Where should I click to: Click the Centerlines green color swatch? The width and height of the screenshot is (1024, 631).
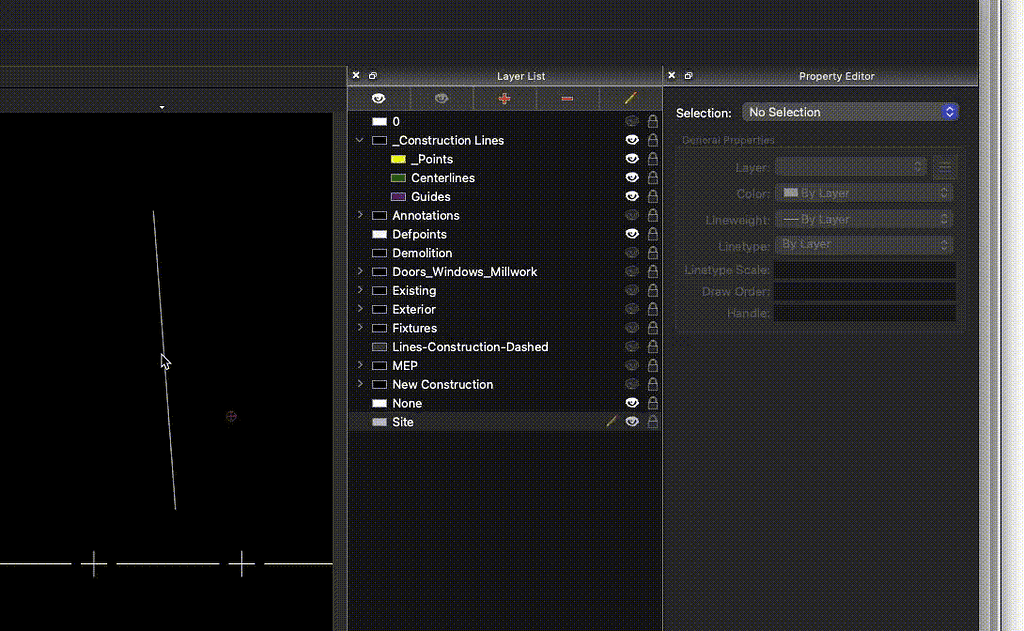[398, 178]
